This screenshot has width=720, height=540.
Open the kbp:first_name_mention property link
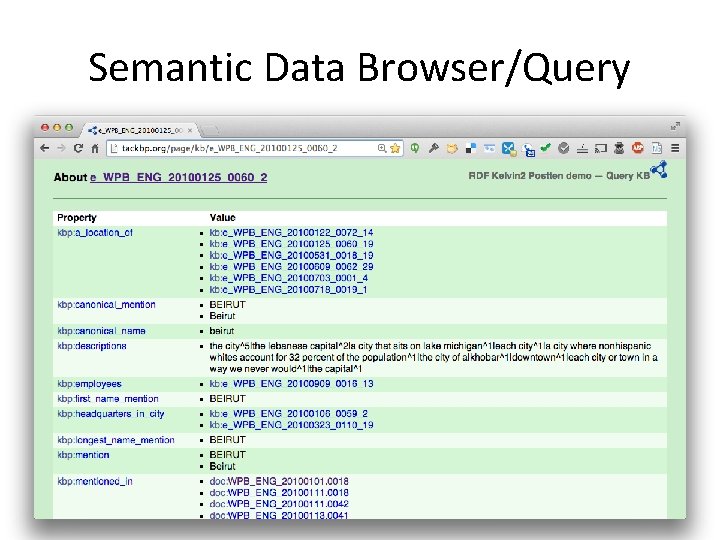click(108, 399)
